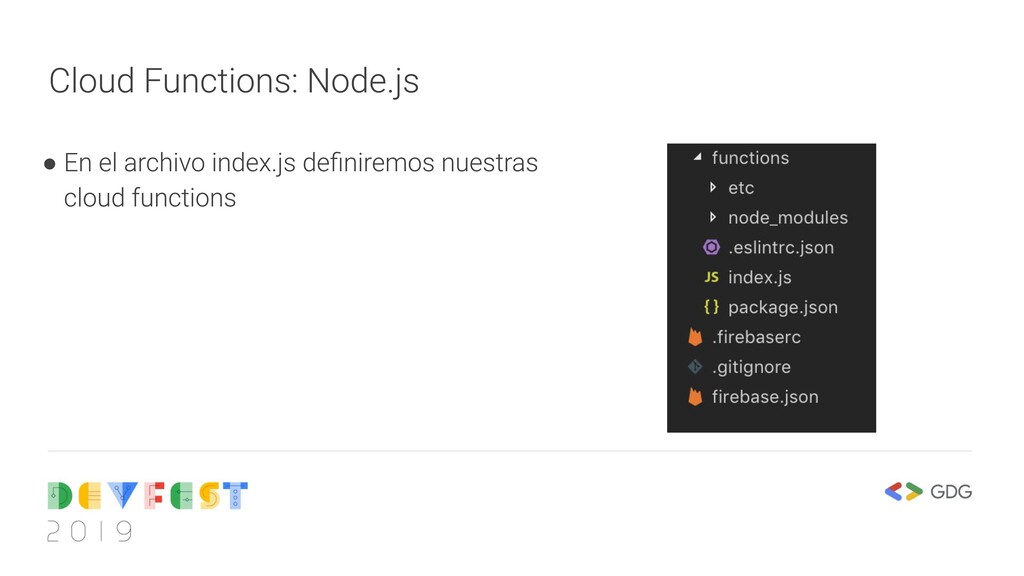Click the Cloud Functions: Node.js title
Image resolution: width=1024 pixels, height=576 pixels.
click(234, 80)
